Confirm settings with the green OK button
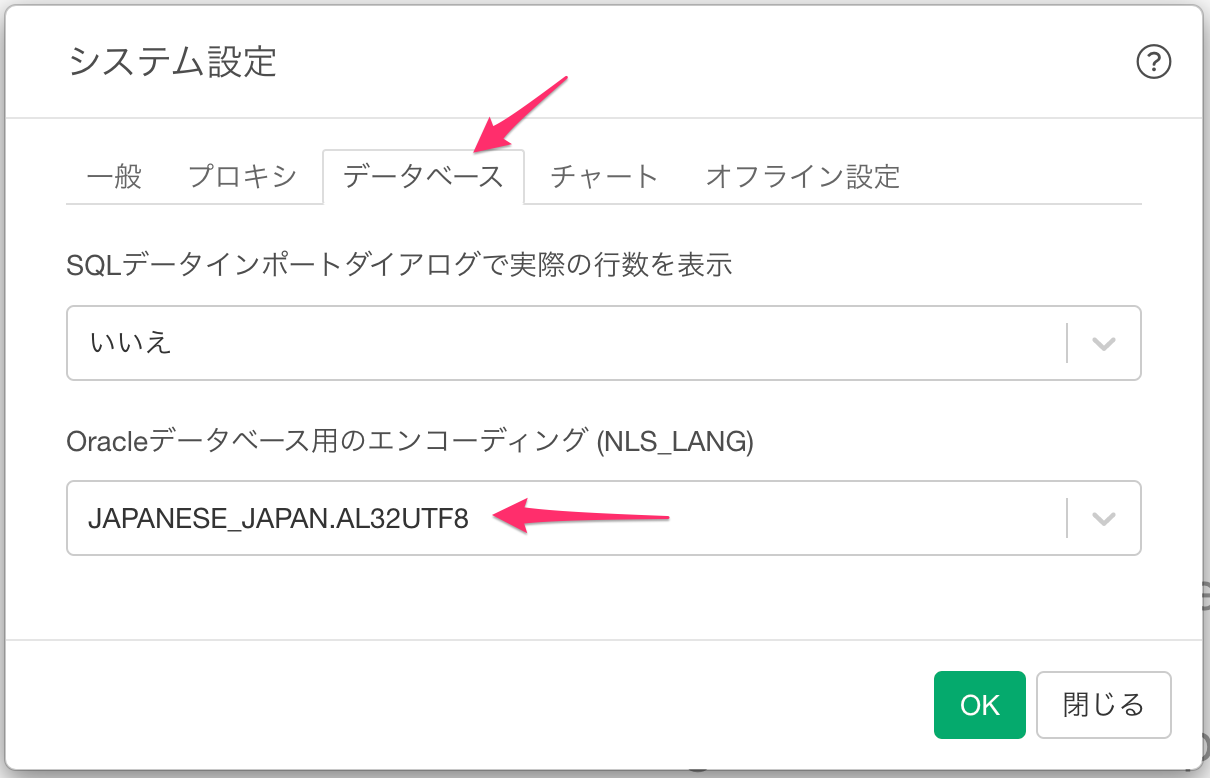The height and width of the screenshot is (778, 1210). 980,705
